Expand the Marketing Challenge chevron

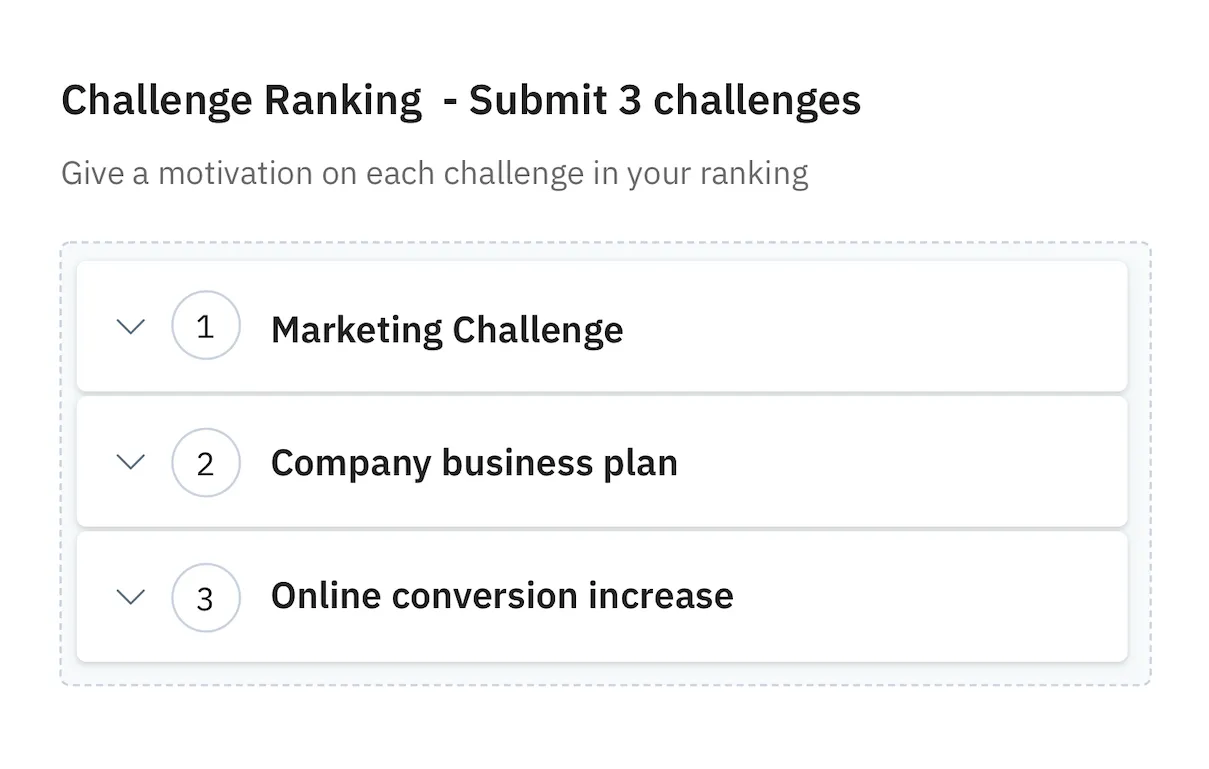(x=131, y=327)
